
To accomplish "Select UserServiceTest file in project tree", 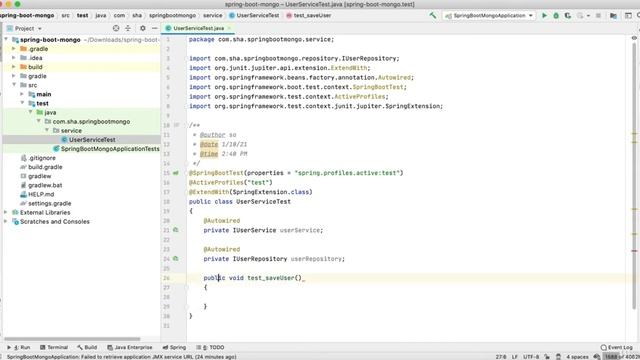I will pos(92,140).
